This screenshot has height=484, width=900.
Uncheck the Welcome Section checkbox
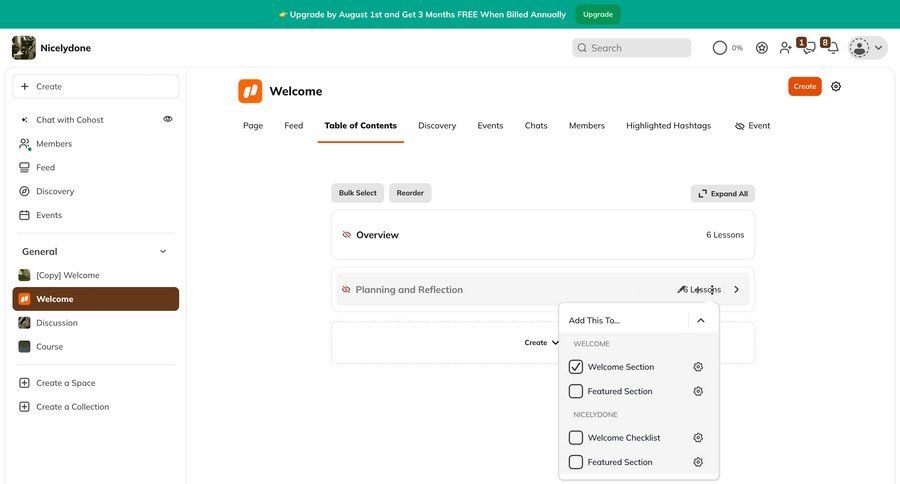[x=576, y=366]
